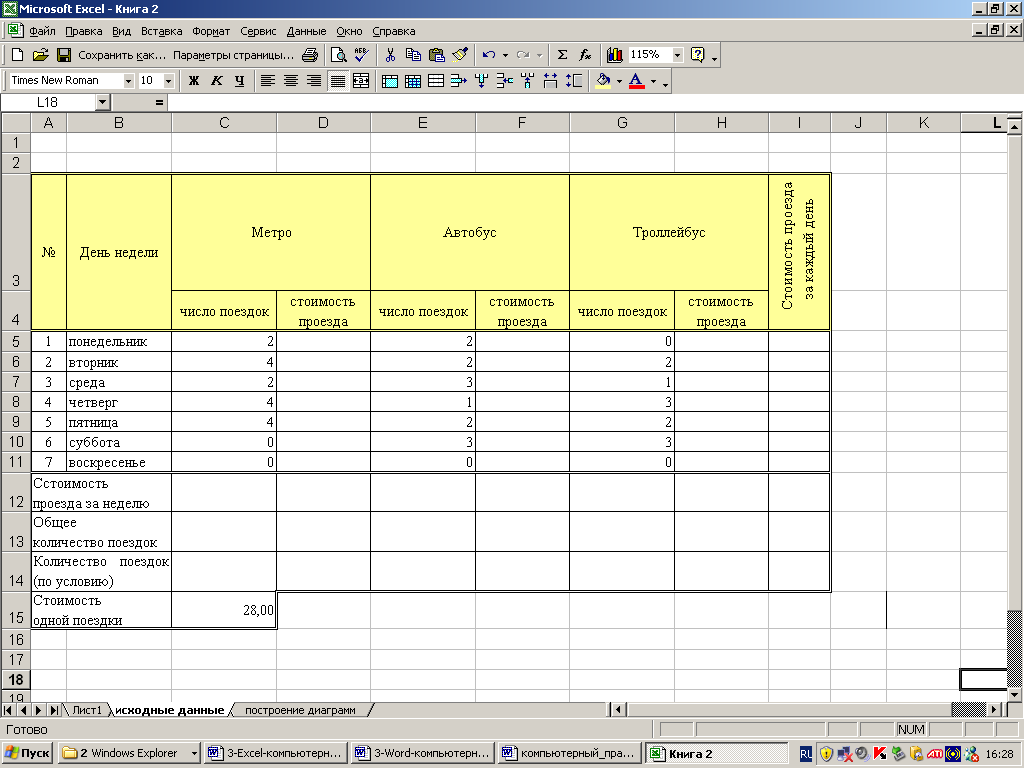
Task: Toggle left text alignment
Action: (267, 81)
